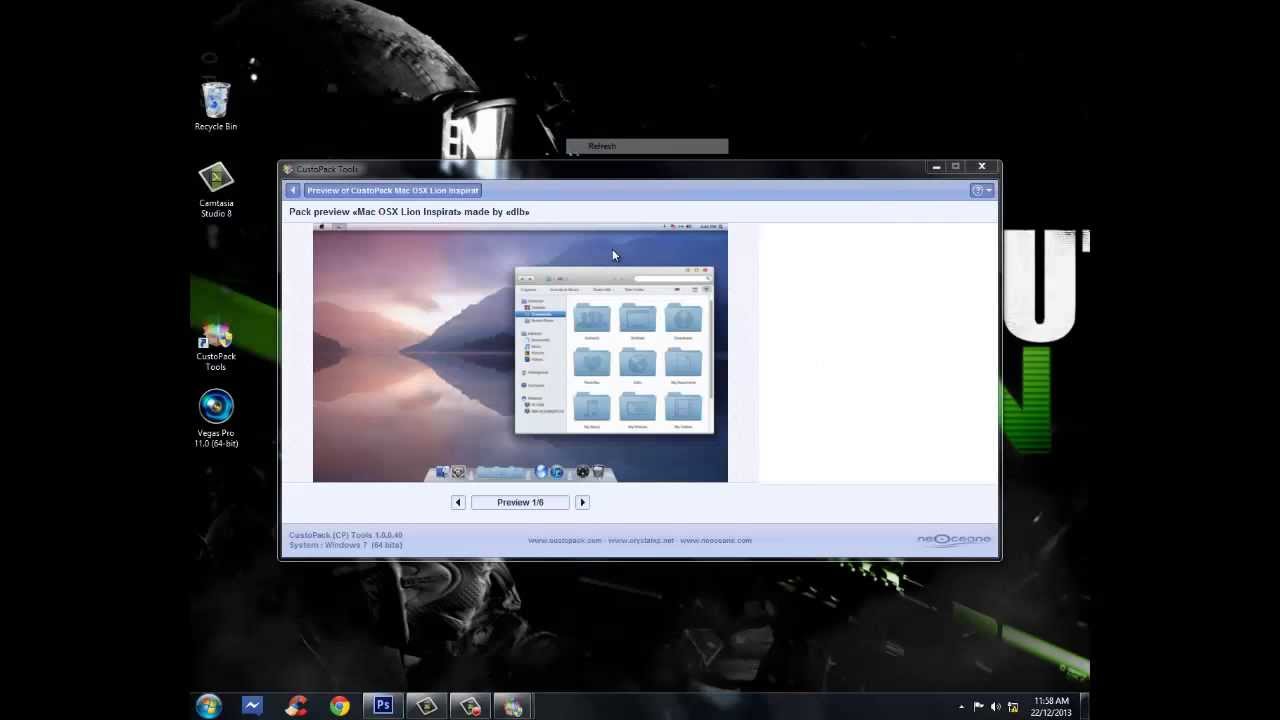Switch to CustoPack Tools in the taskbar
The image size is (1280, 720).
point(513,706)
